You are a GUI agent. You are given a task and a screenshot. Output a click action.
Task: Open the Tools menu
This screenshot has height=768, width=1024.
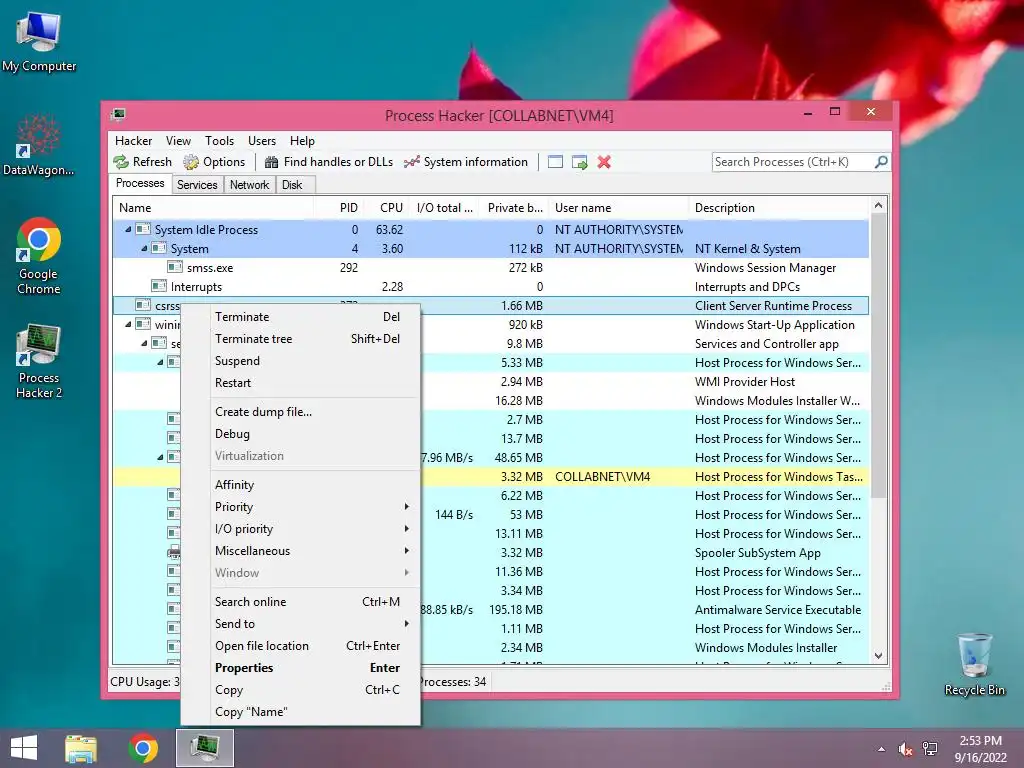(x=219, y=140)
